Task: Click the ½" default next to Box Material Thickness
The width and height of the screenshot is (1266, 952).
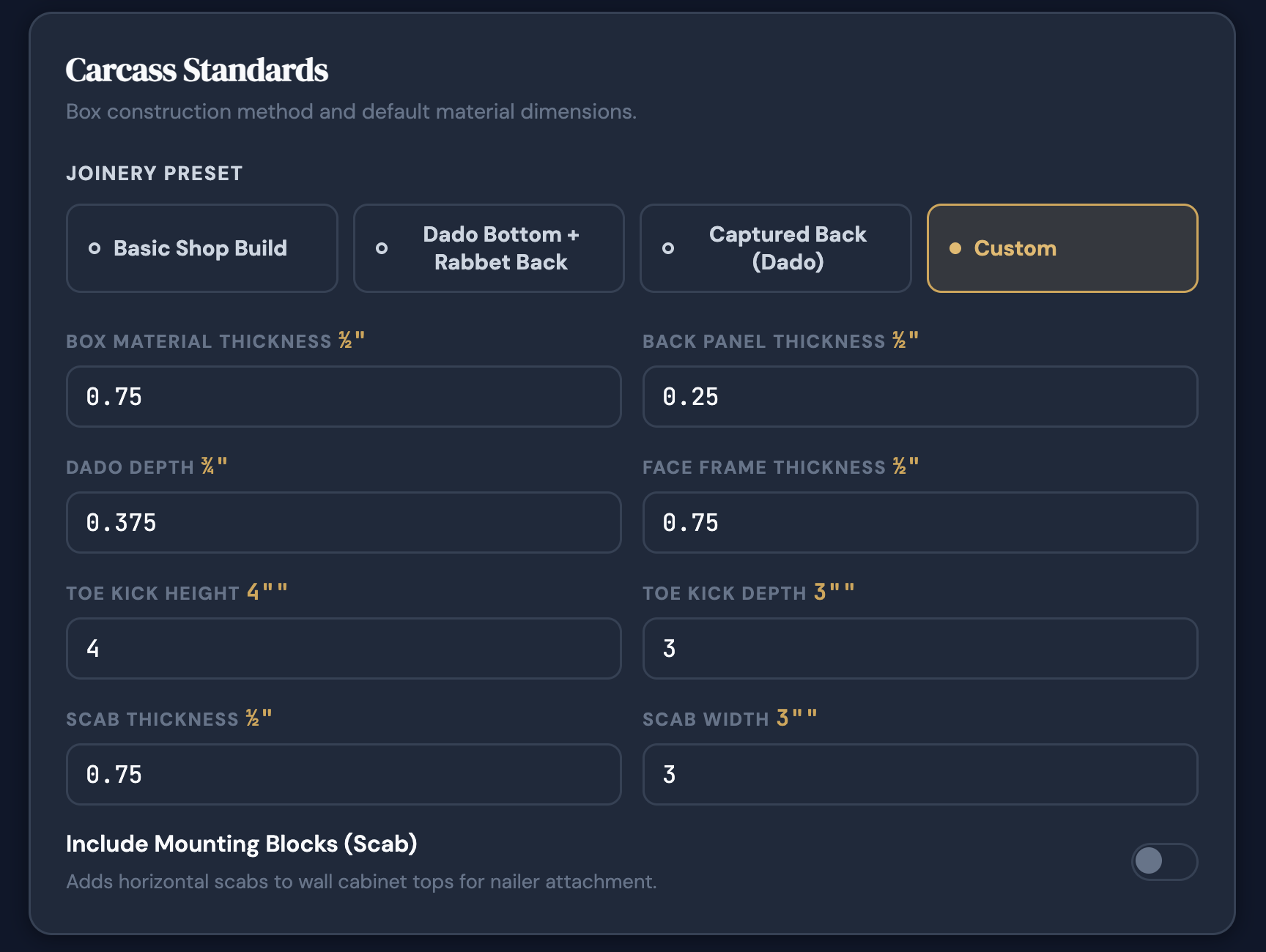Action: (355, 340)
